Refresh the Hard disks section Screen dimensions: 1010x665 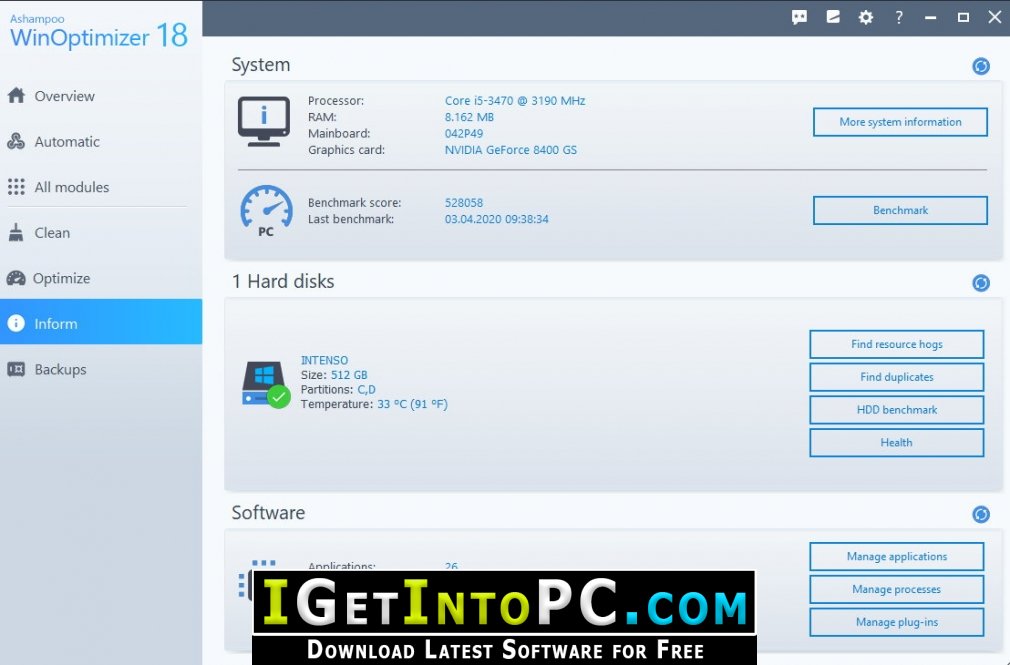[980, 283]
